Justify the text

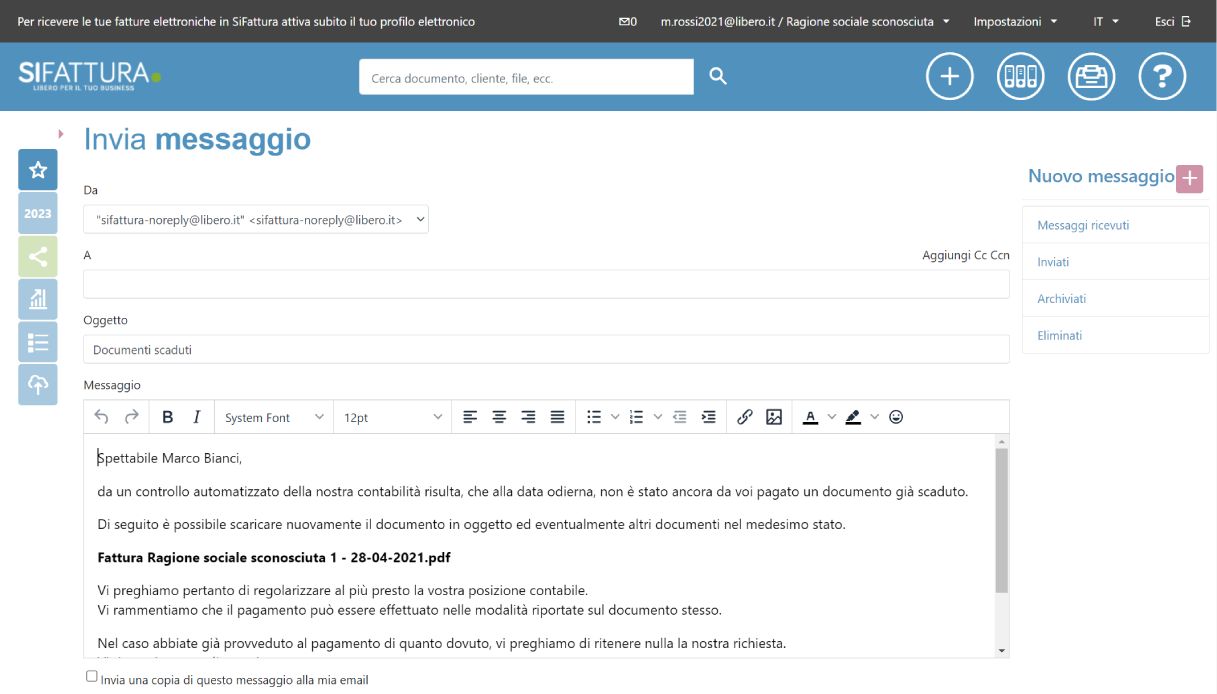tap(558, 417)
